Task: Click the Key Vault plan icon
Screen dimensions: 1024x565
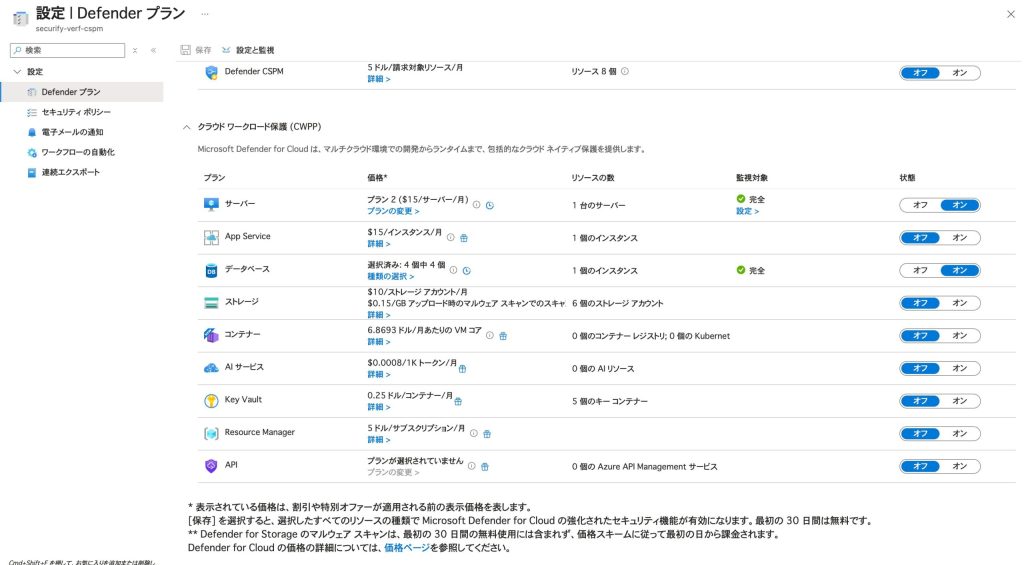Action: coord(211,400)
